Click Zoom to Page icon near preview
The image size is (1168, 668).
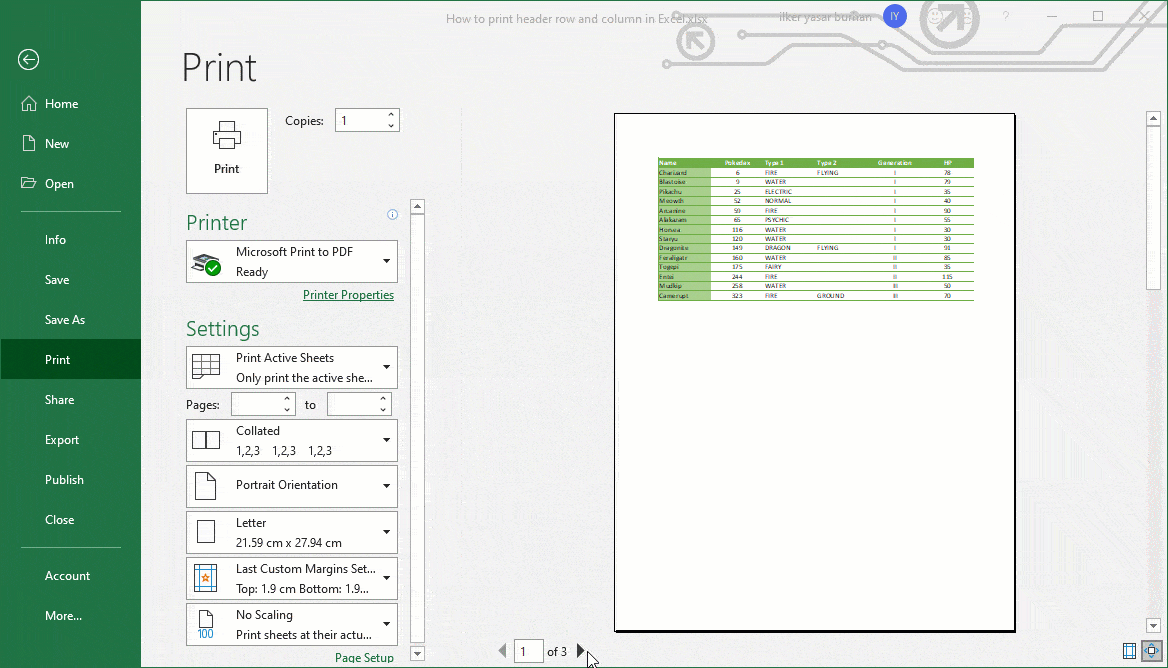1151,651
